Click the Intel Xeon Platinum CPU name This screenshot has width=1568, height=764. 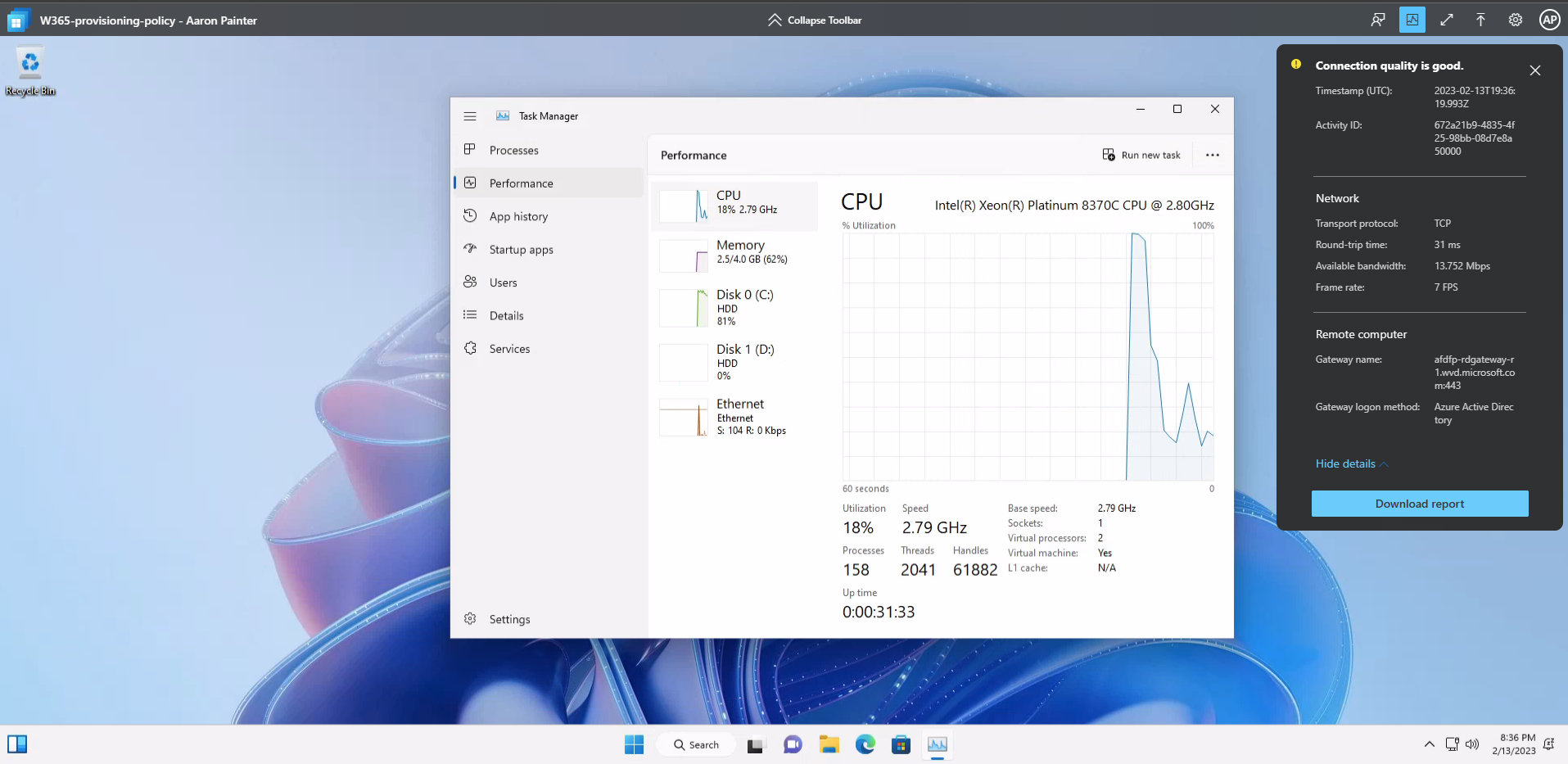1074,206
